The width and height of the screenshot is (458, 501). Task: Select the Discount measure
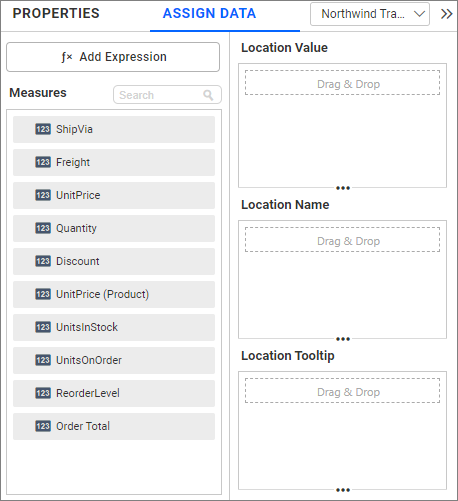[114, 261]
